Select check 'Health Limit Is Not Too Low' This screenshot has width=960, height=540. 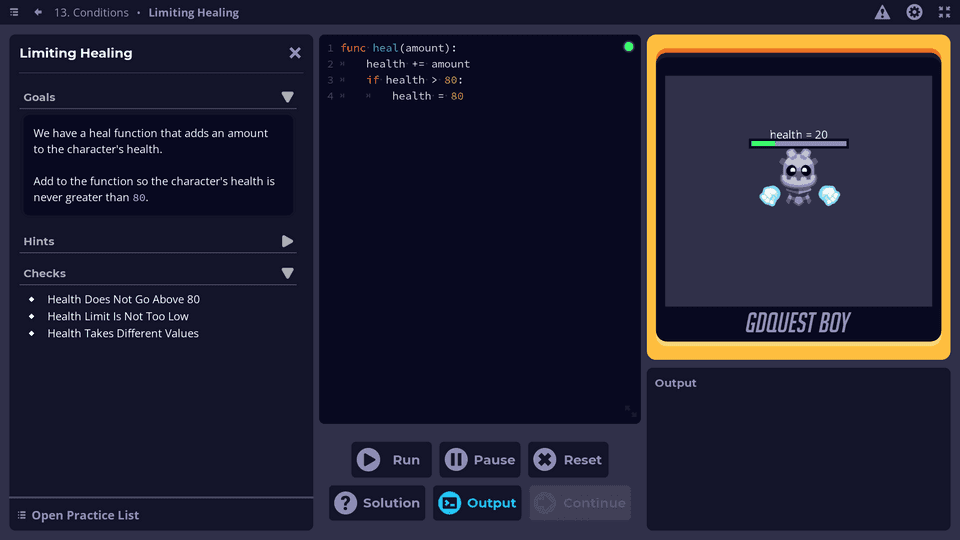tap(118, 317)
